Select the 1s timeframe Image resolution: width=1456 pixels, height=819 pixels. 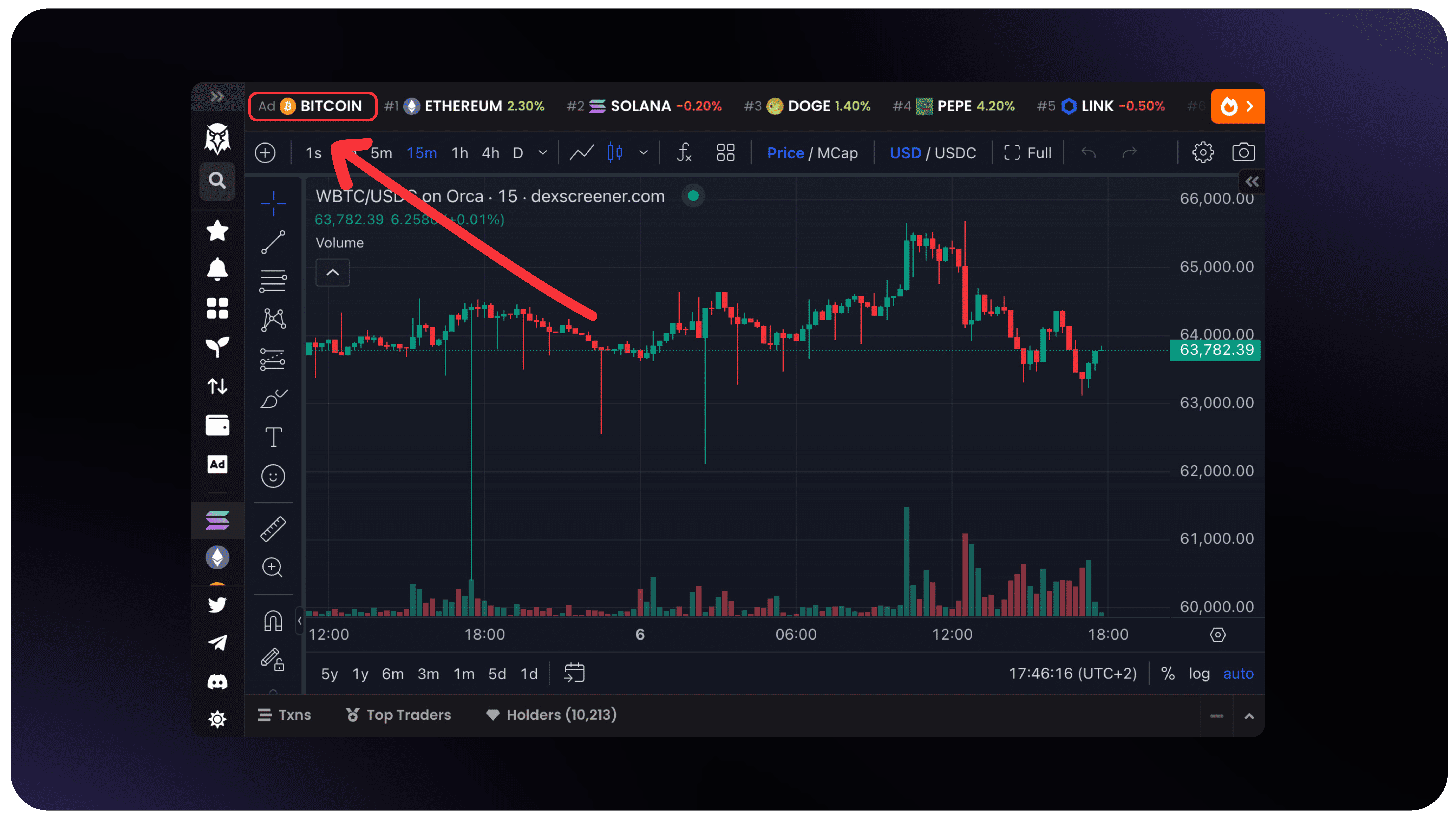[x=313, y=153]
